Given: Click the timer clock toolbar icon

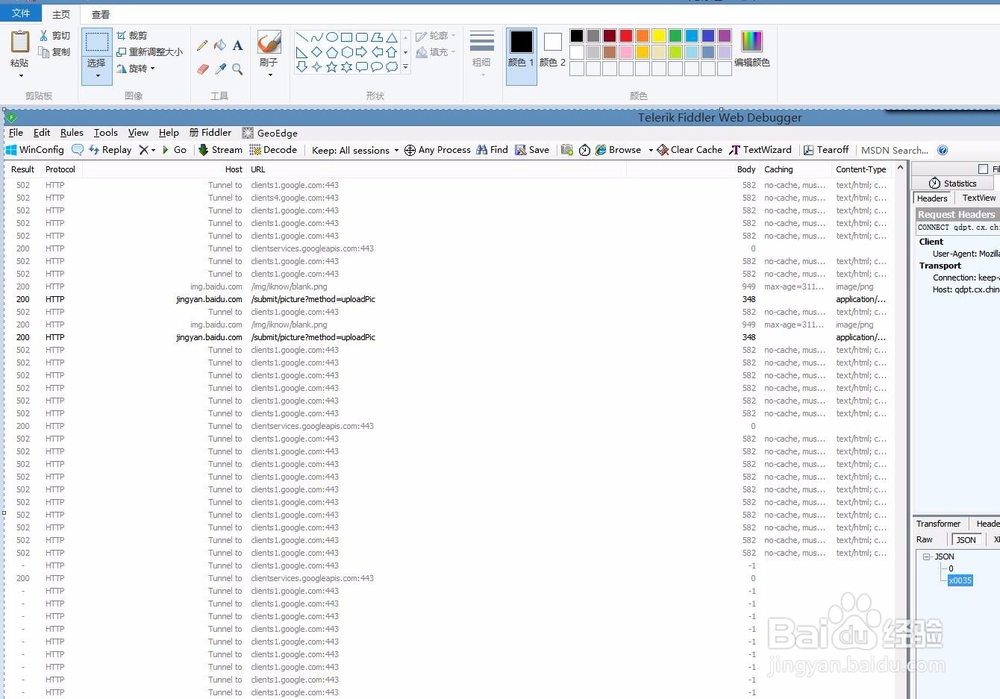Looking at the screenshot, I should coord(584,151).
